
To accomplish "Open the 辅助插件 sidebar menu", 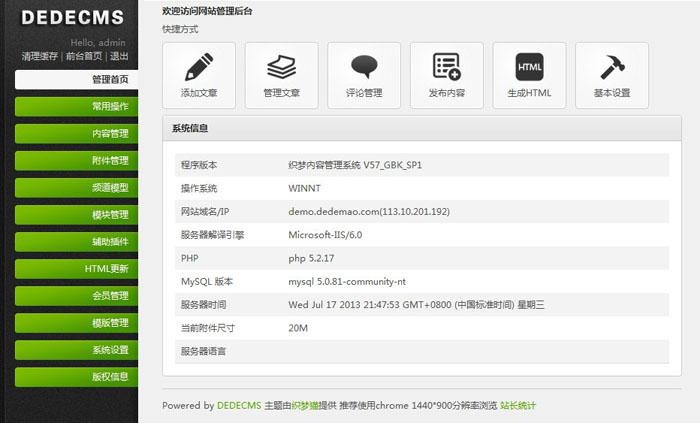I will (76, 242).
